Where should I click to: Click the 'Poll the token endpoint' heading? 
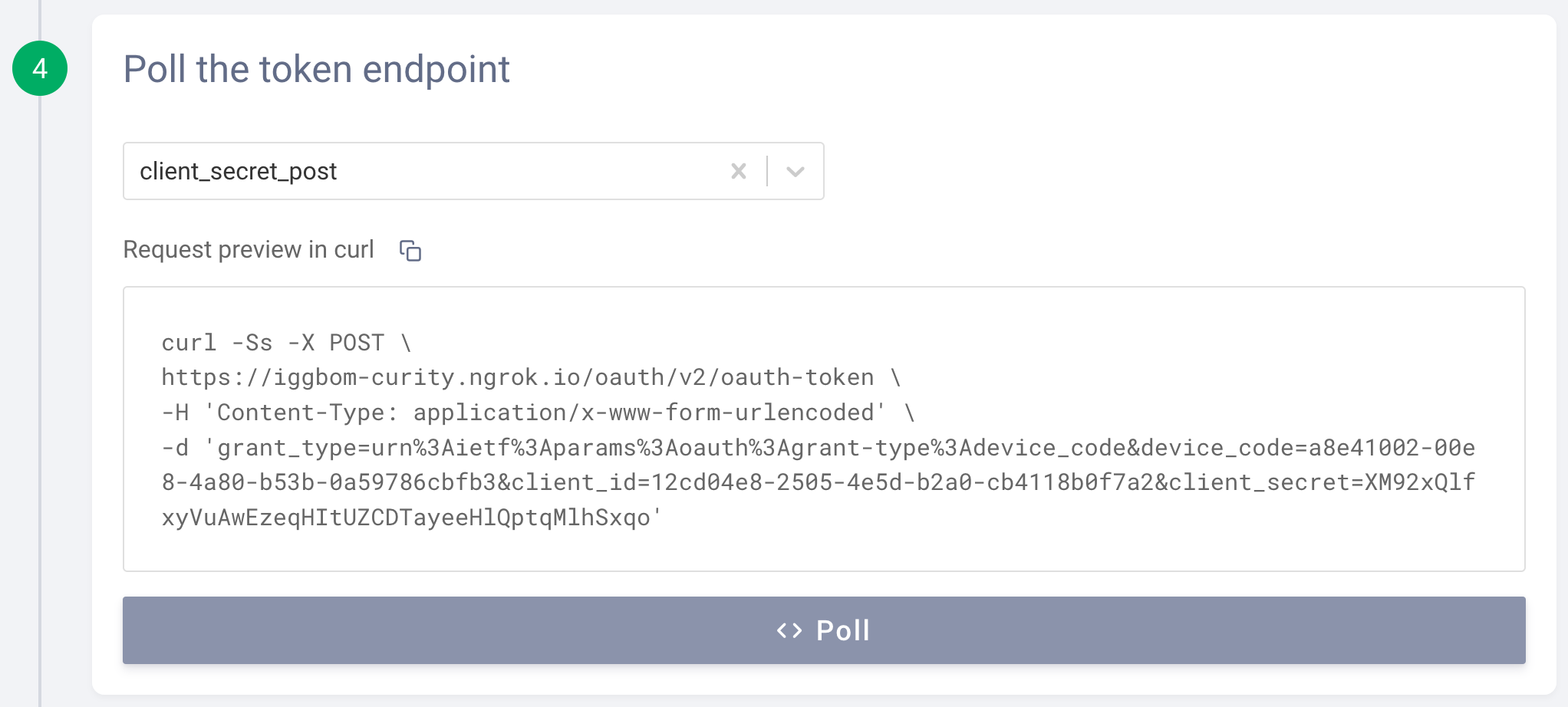316,69
